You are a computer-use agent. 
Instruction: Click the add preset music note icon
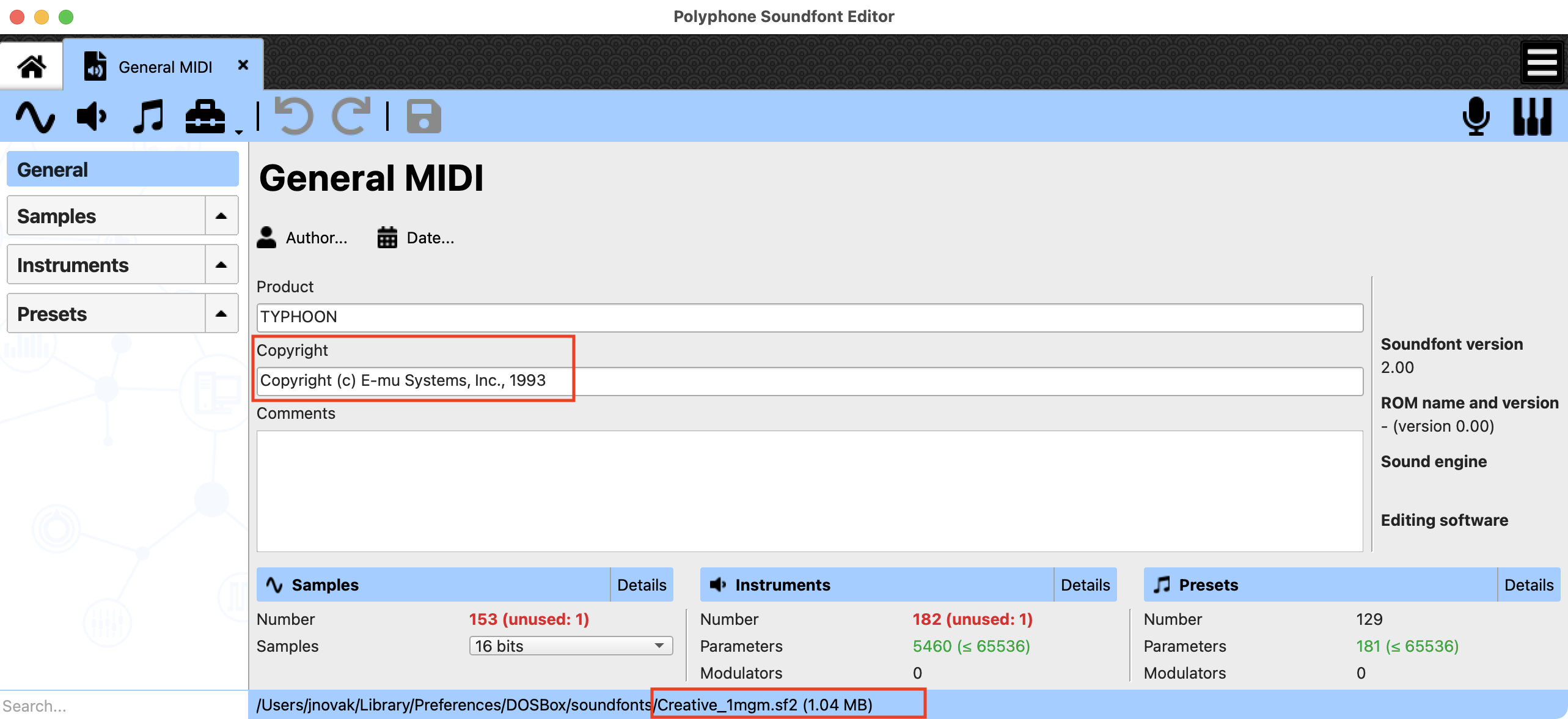pos(148,116)
